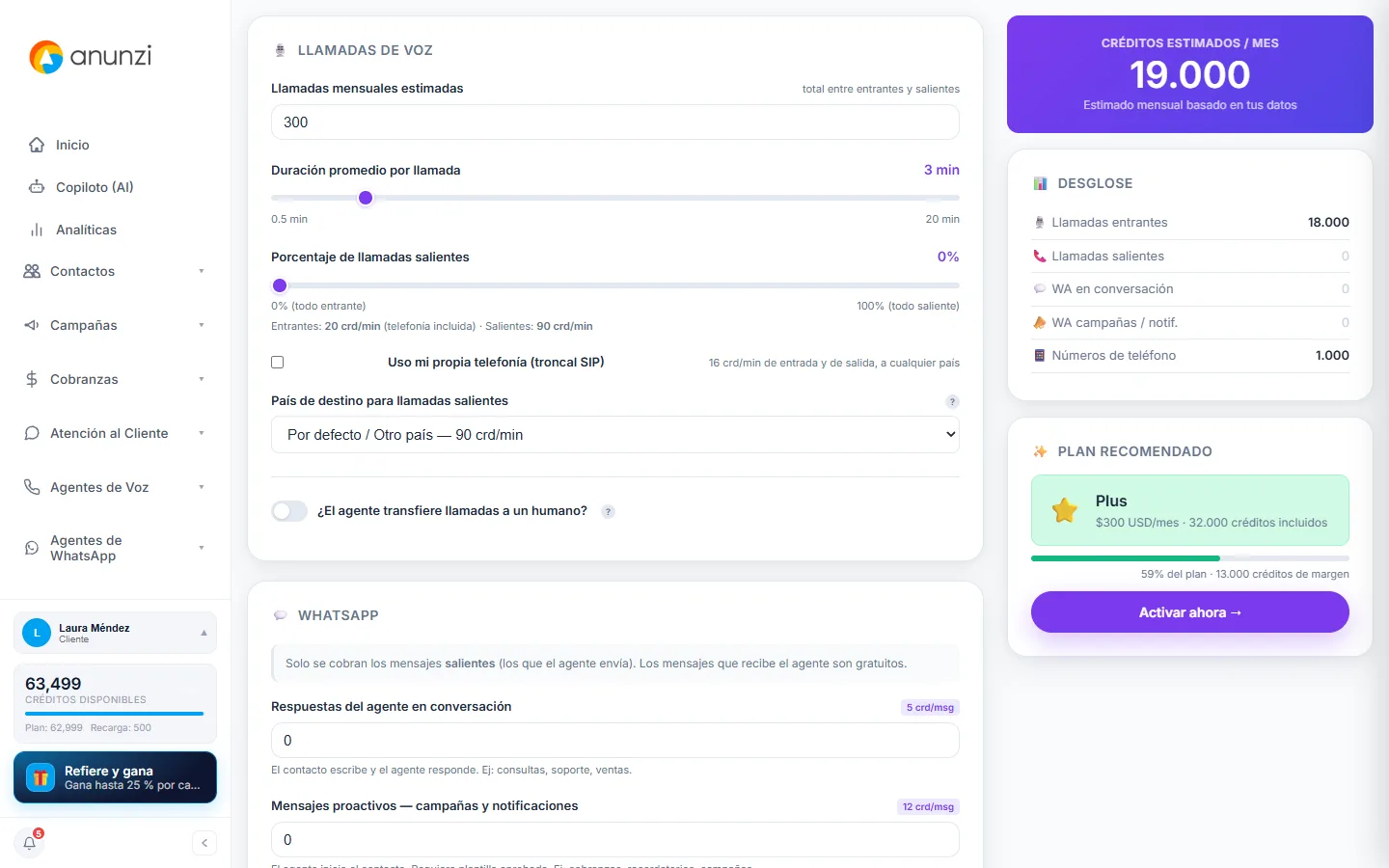Click the Copiloto (AI) robot icon
Viewport: 1389px width, 868px height.
point(37,187)
